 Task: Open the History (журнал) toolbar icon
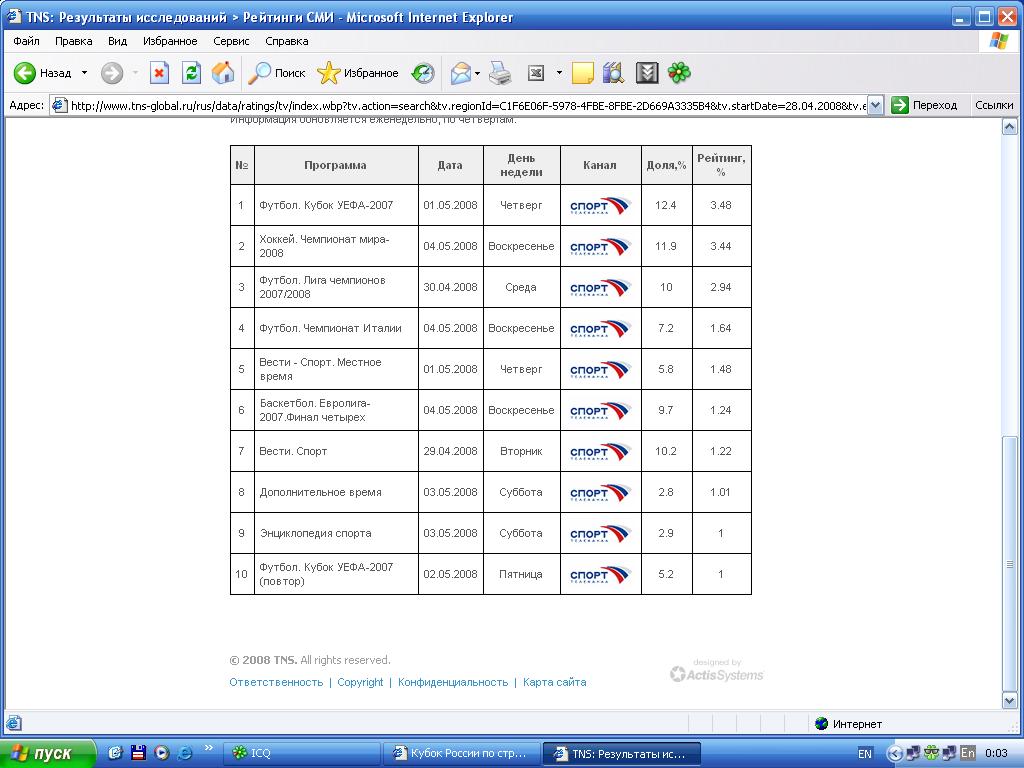click(423, 73)
